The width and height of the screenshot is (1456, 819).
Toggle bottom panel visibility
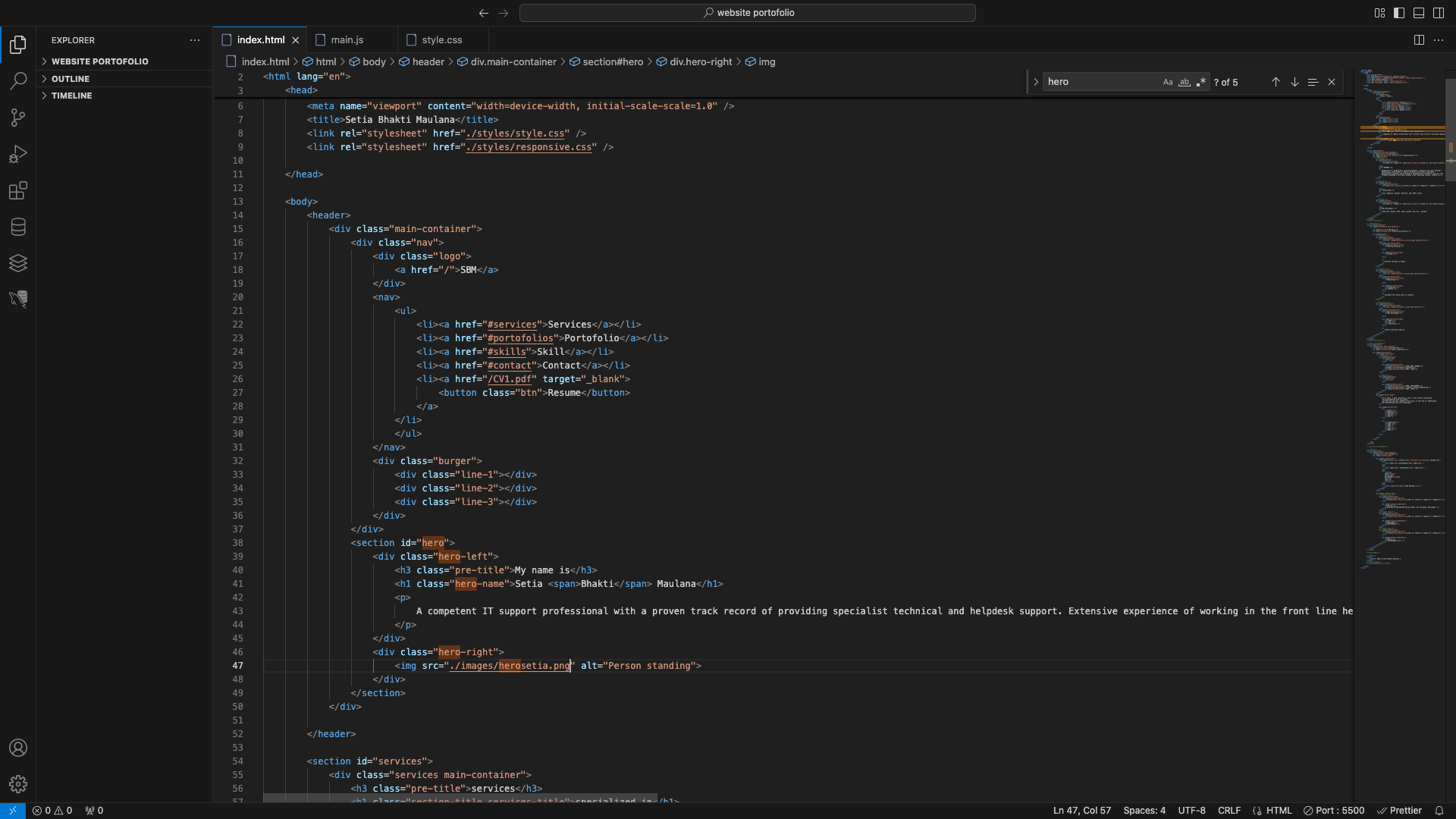point(1419,13)
